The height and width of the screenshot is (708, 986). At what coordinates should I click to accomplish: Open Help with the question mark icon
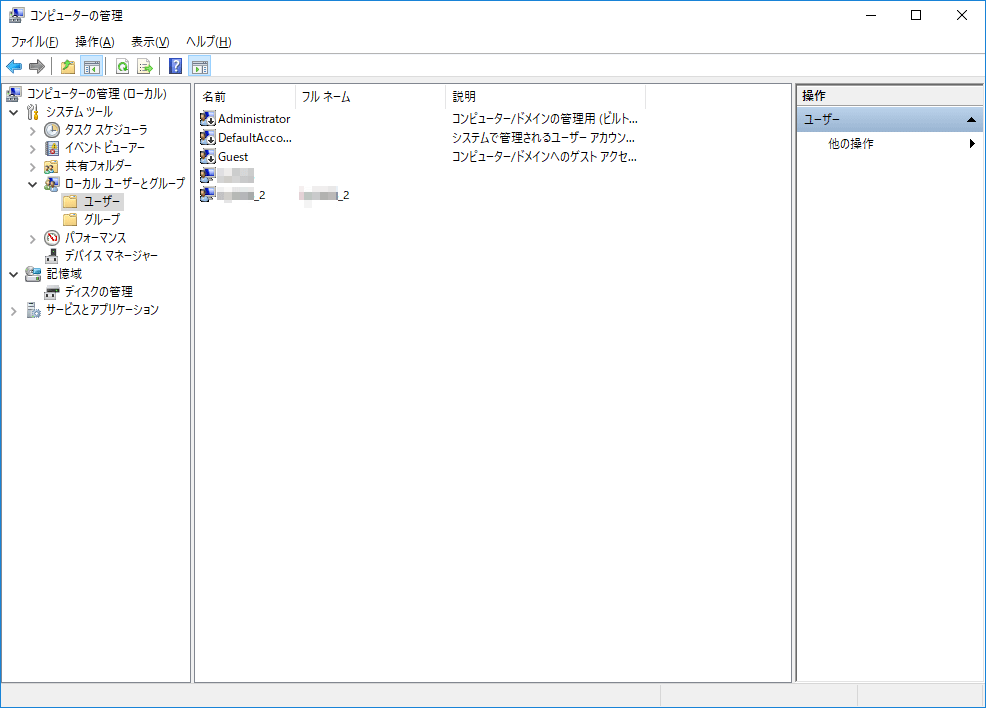coord(176,66)
